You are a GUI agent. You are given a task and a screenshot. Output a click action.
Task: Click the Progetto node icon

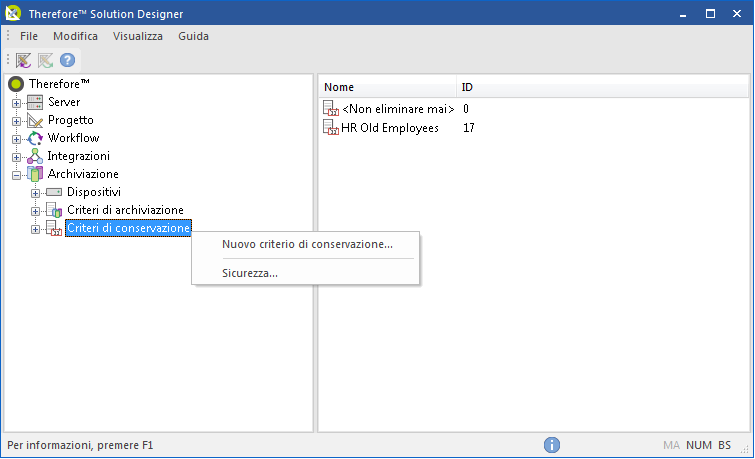(35, 120)
